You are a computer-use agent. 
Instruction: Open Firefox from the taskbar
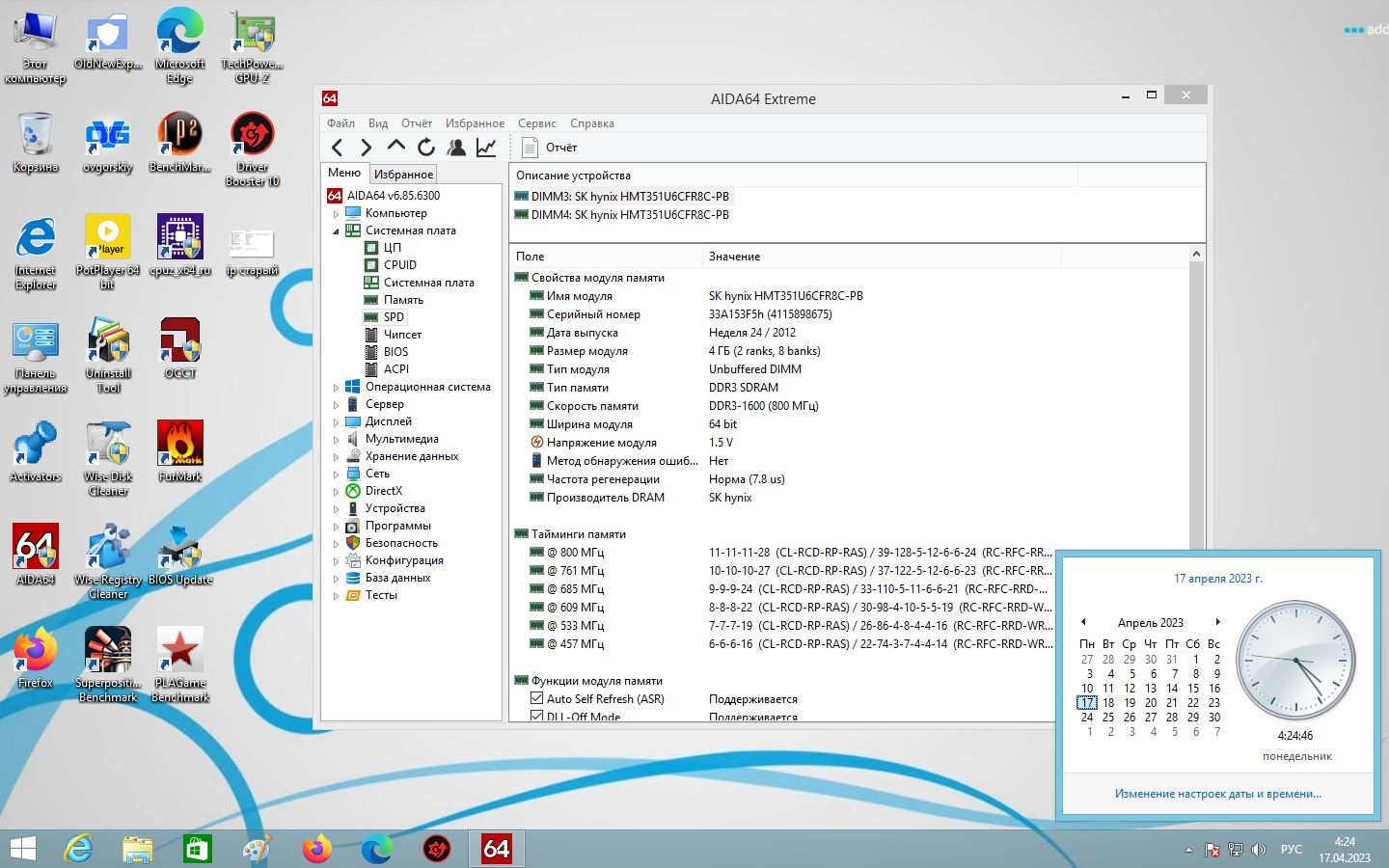(317, 849)
